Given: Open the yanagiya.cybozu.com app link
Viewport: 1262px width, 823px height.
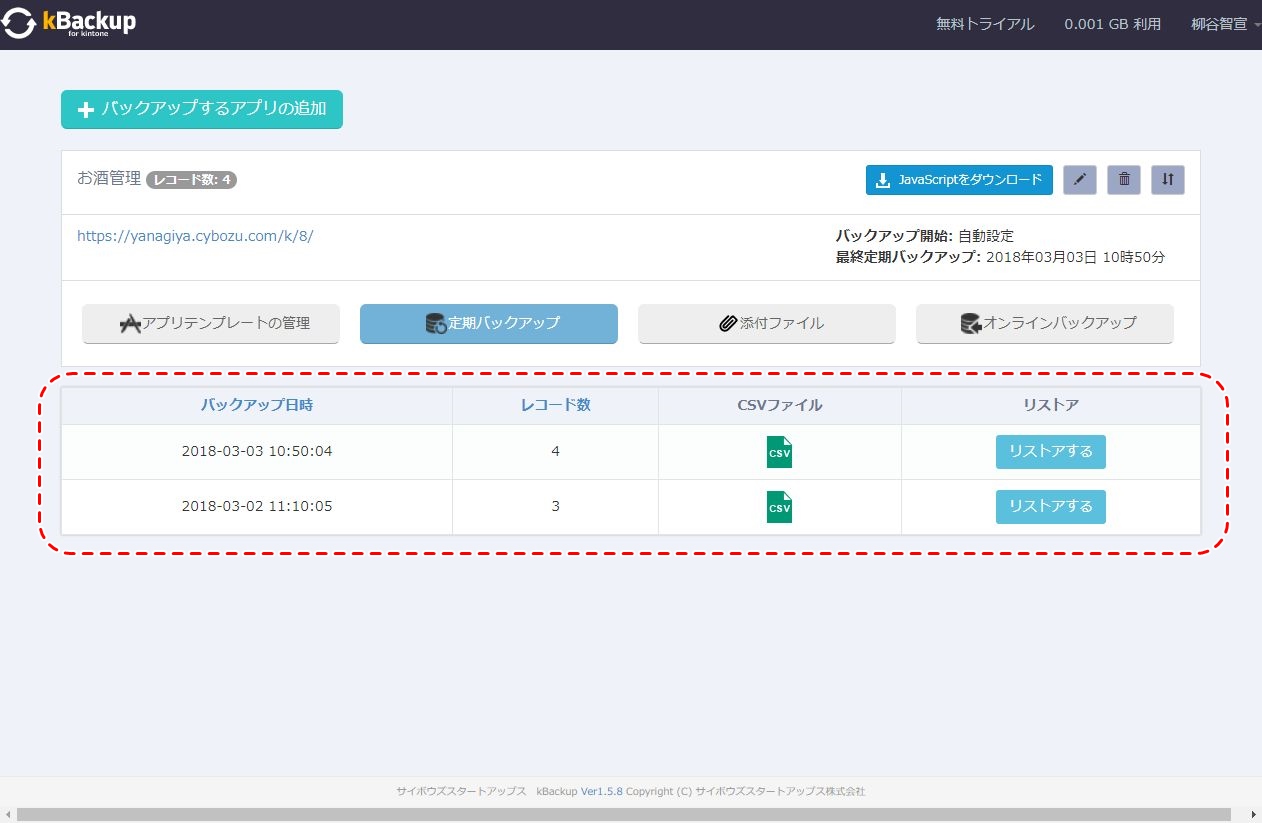Looking at the screenshot, I should coord(195,237).
